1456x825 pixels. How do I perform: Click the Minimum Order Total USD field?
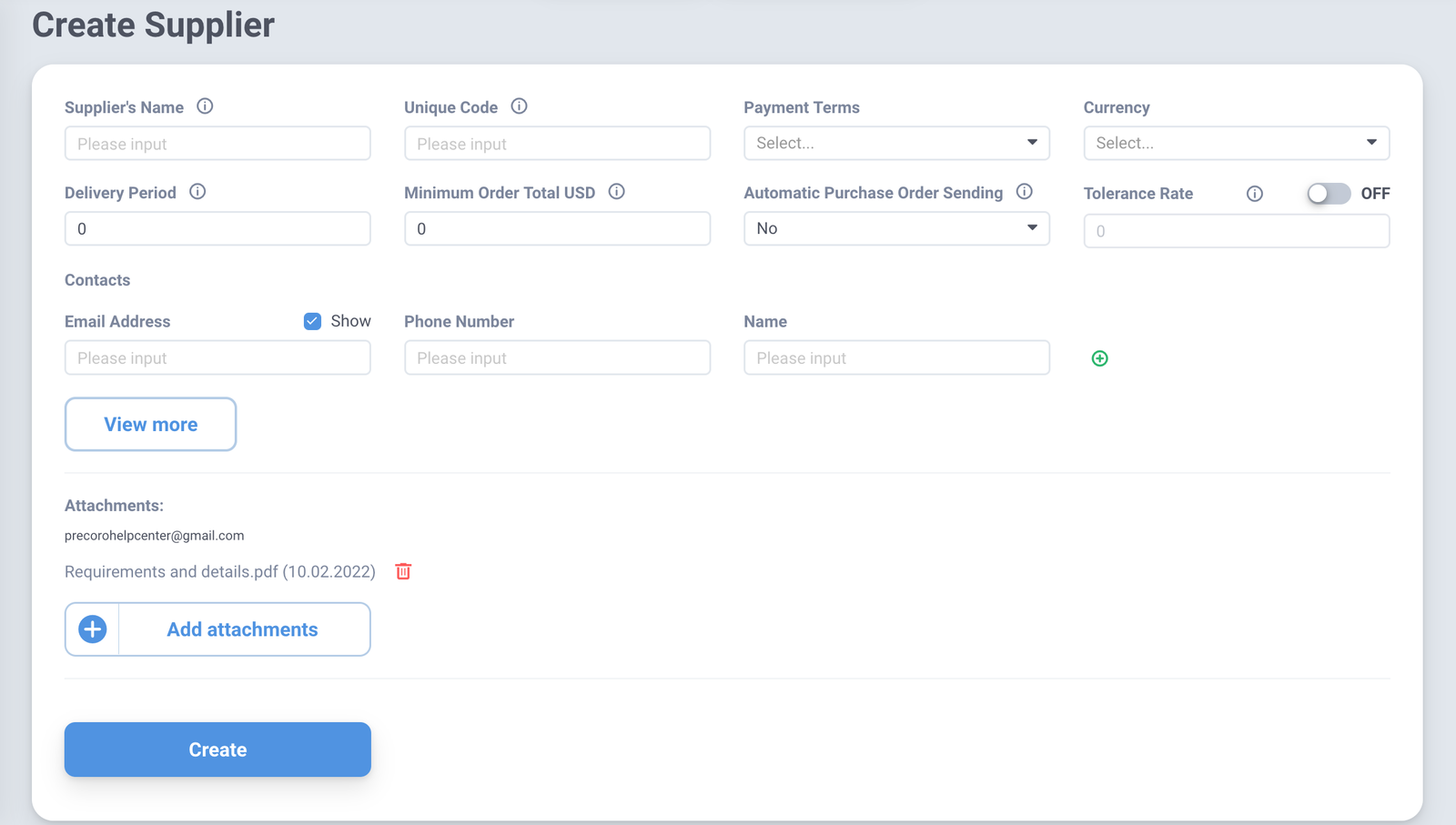557,228
